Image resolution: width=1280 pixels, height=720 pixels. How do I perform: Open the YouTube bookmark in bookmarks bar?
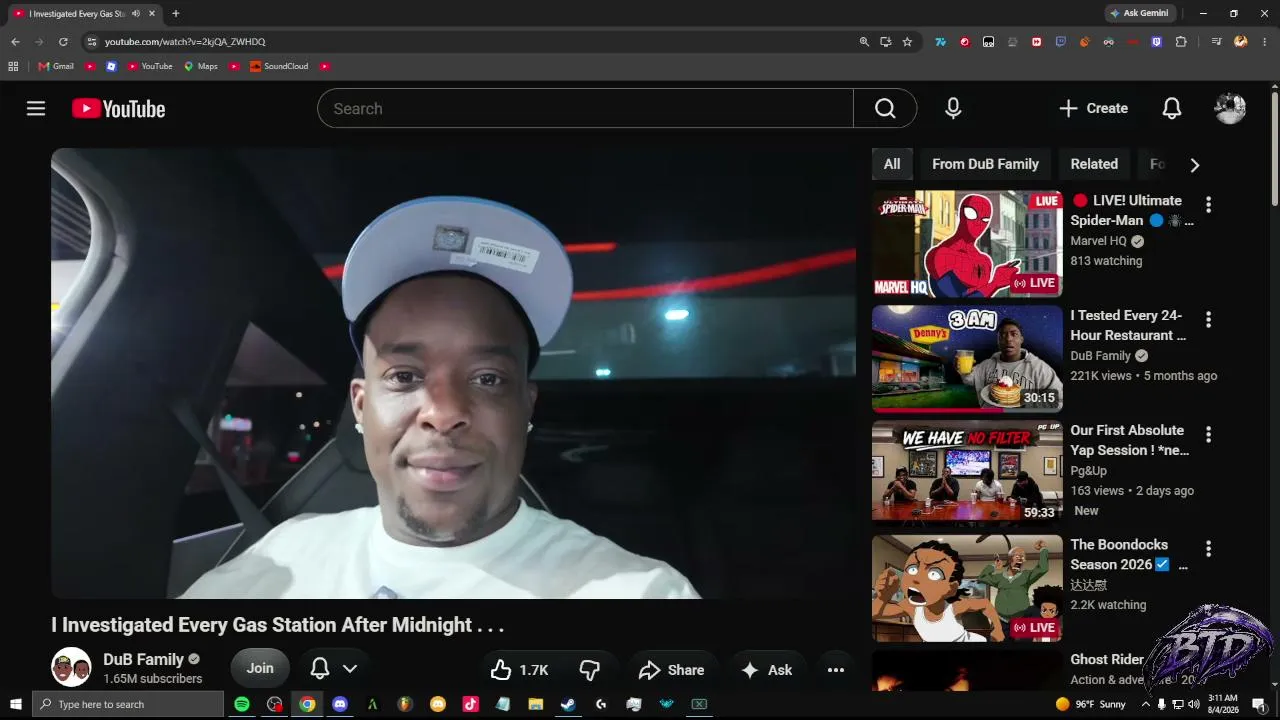[x=150, y=66]
